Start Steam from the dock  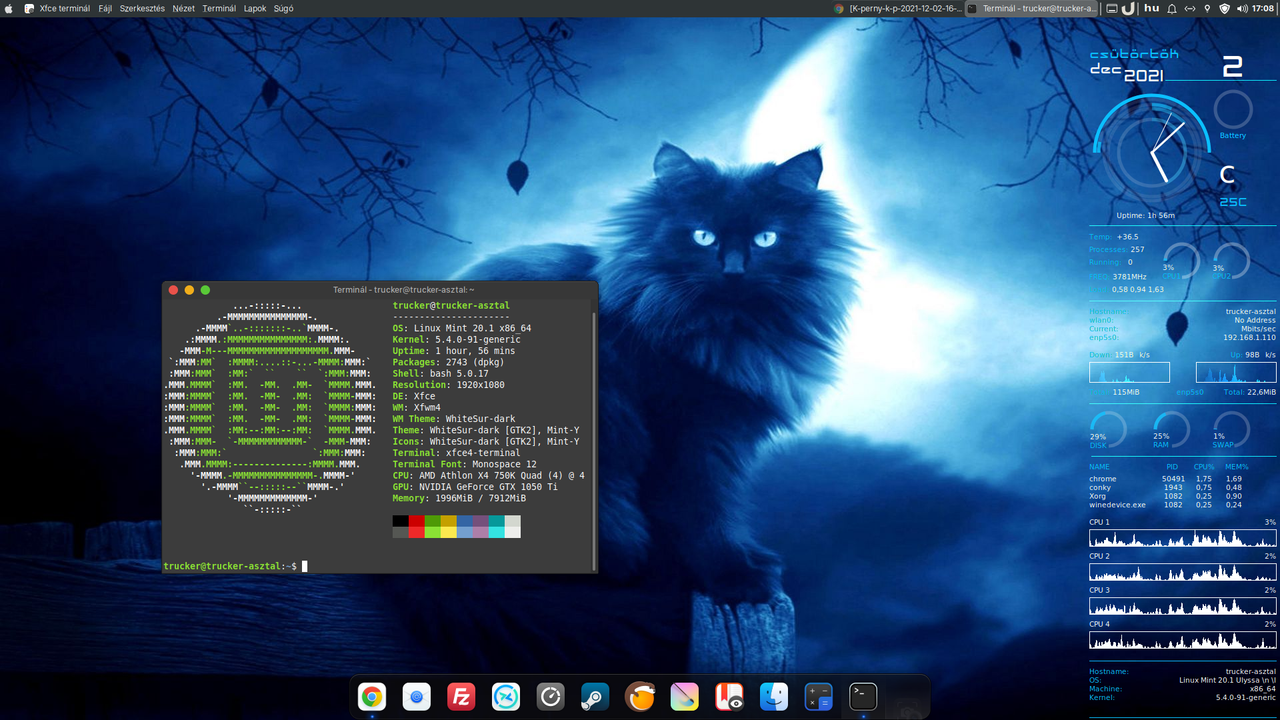[x=596, y=697]
